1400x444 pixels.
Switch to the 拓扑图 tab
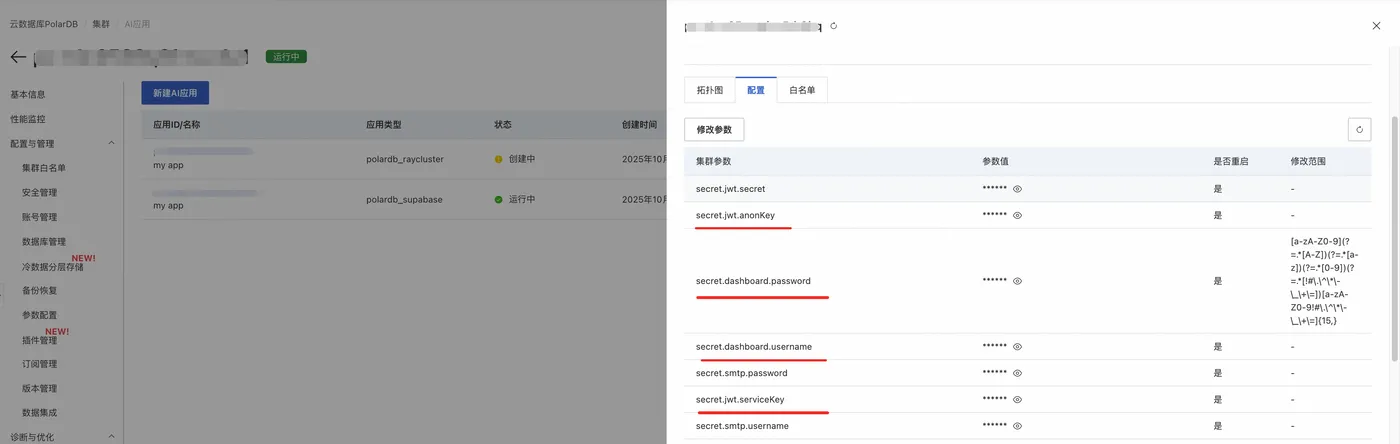[x=710, y=90]
